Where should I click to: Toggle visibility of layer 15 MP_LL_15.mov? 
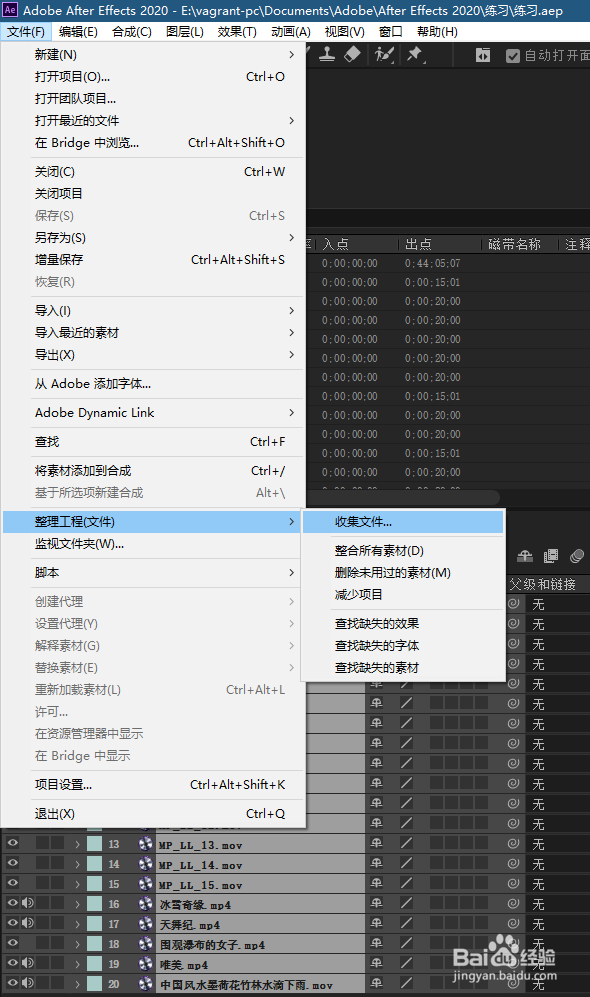[12, 883]
